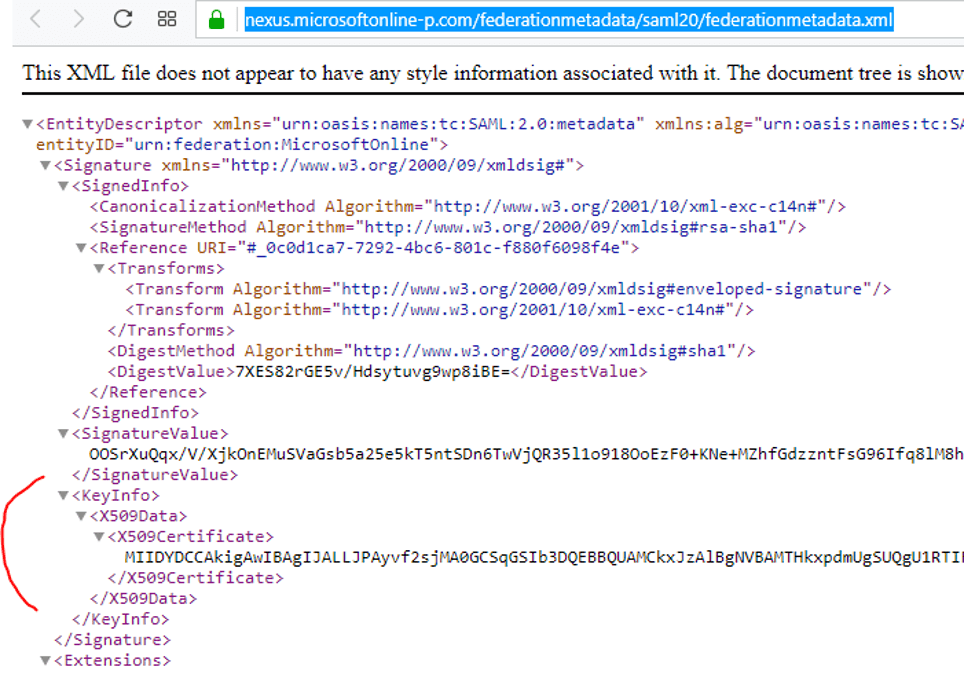Collapse the Transforms node

(99, 269)
